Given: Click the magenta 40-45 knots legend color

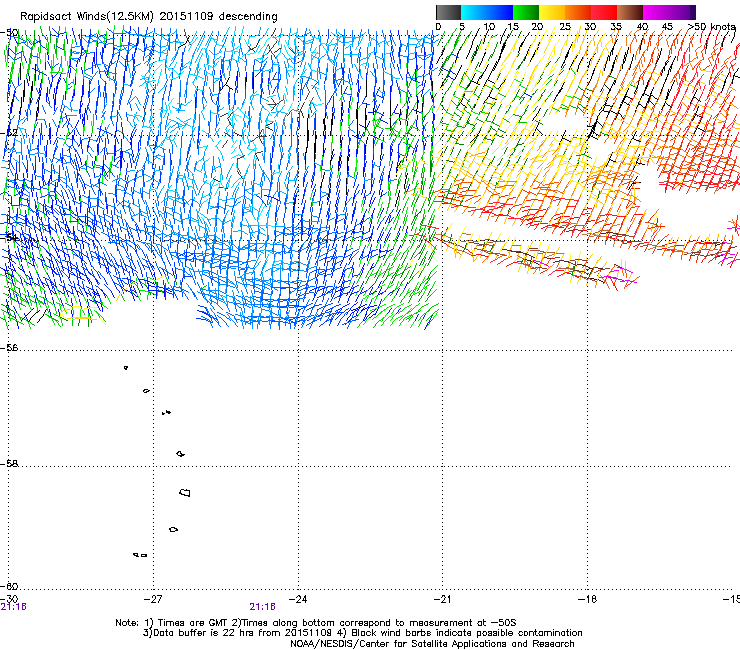Looking at the screenshot, I should 656,12.
